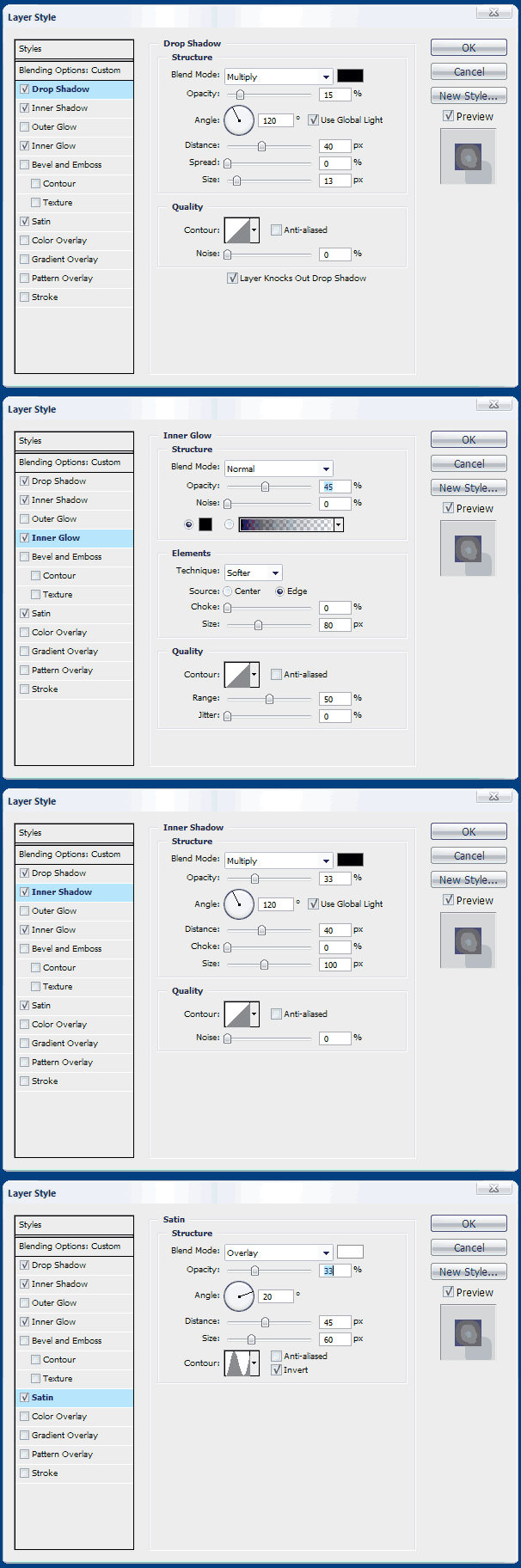Click the preview thumbnail in the Satin dialog
The image size is (521, 1568).
click(468, 1332)
